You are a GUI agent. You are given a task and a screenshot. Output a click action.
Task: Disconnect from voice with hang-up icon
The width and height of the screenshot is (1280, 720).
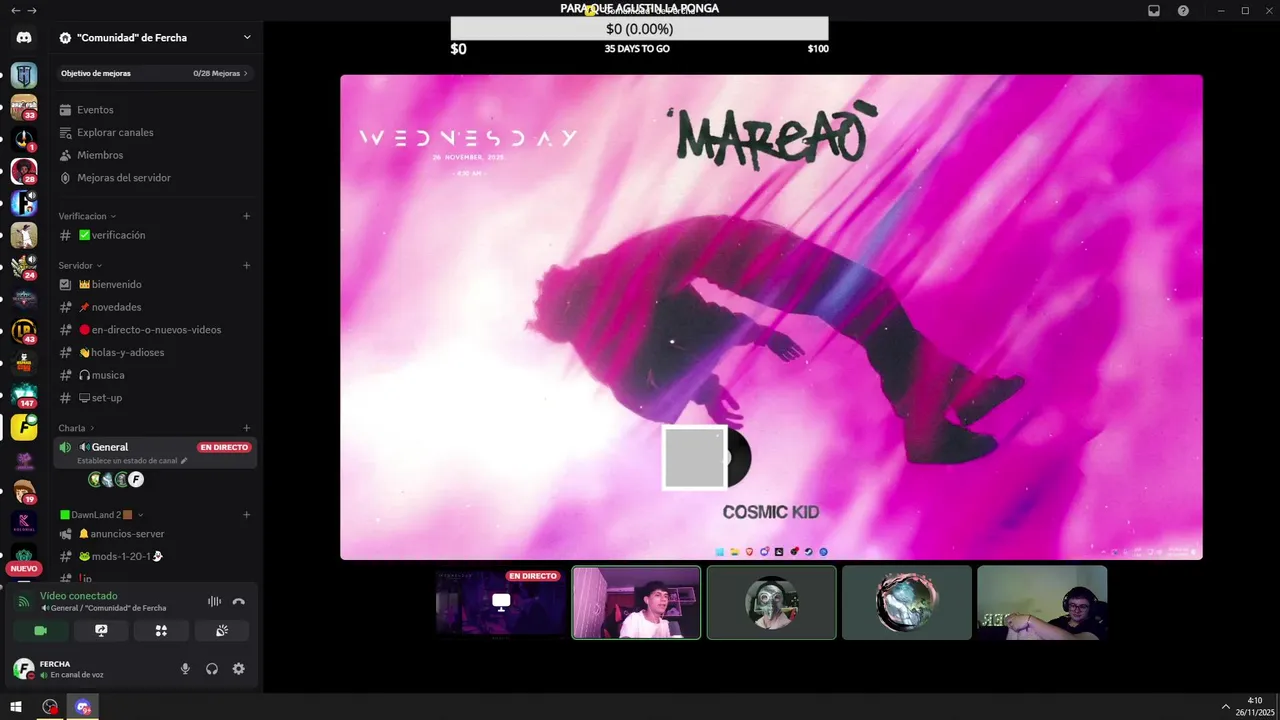point(238,601)
